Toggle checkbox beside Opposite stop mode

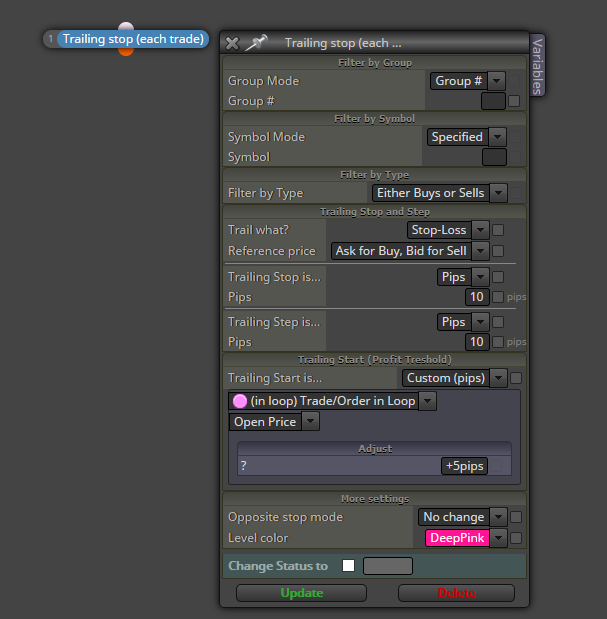pos(516,517)
